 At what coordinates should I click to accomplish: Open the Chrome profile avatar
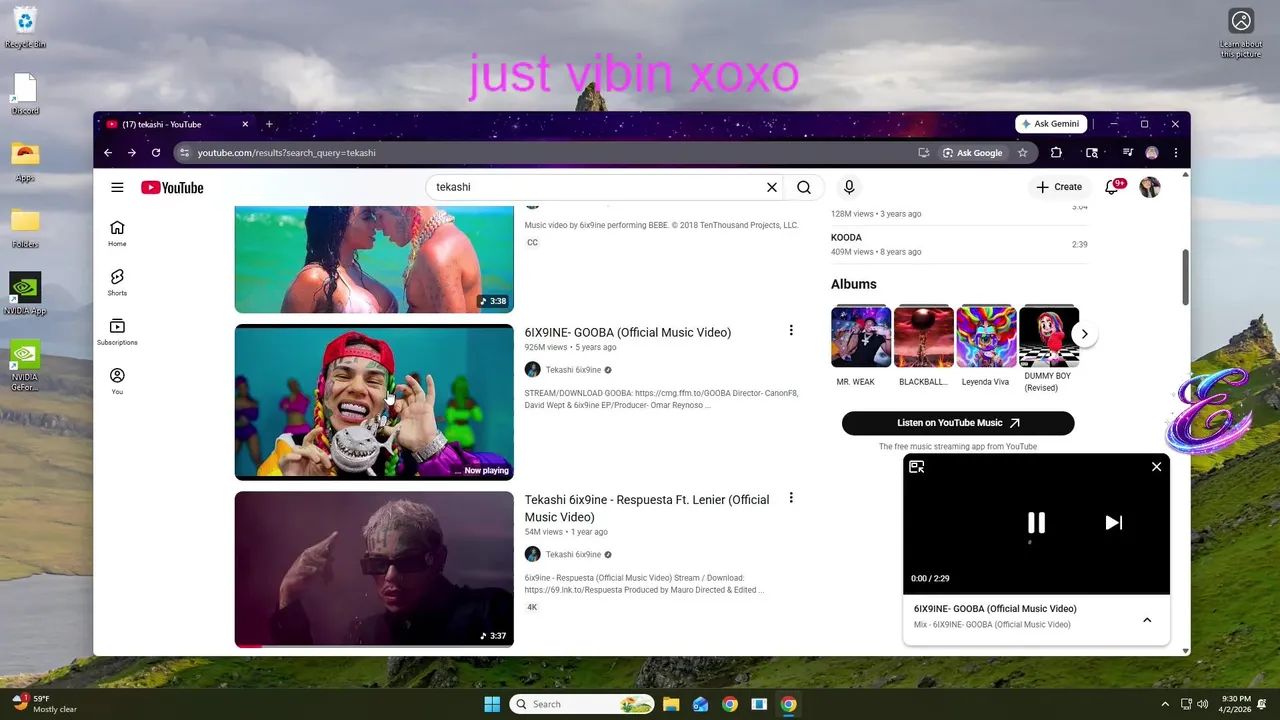pyautogui.click(x=1152, y=153)
